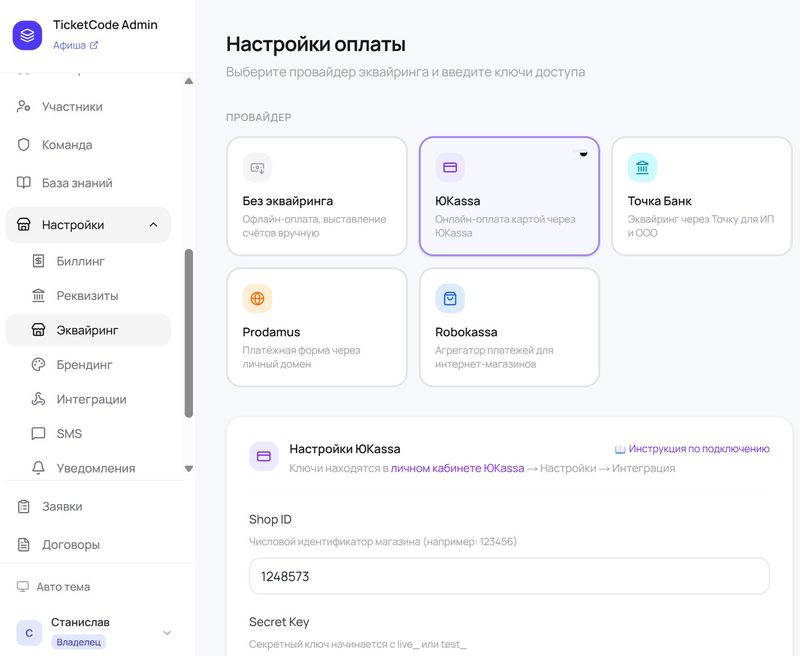The image size is (800, 656).
Task: Open Договоры in the sidebar
Action: point(88,545)
